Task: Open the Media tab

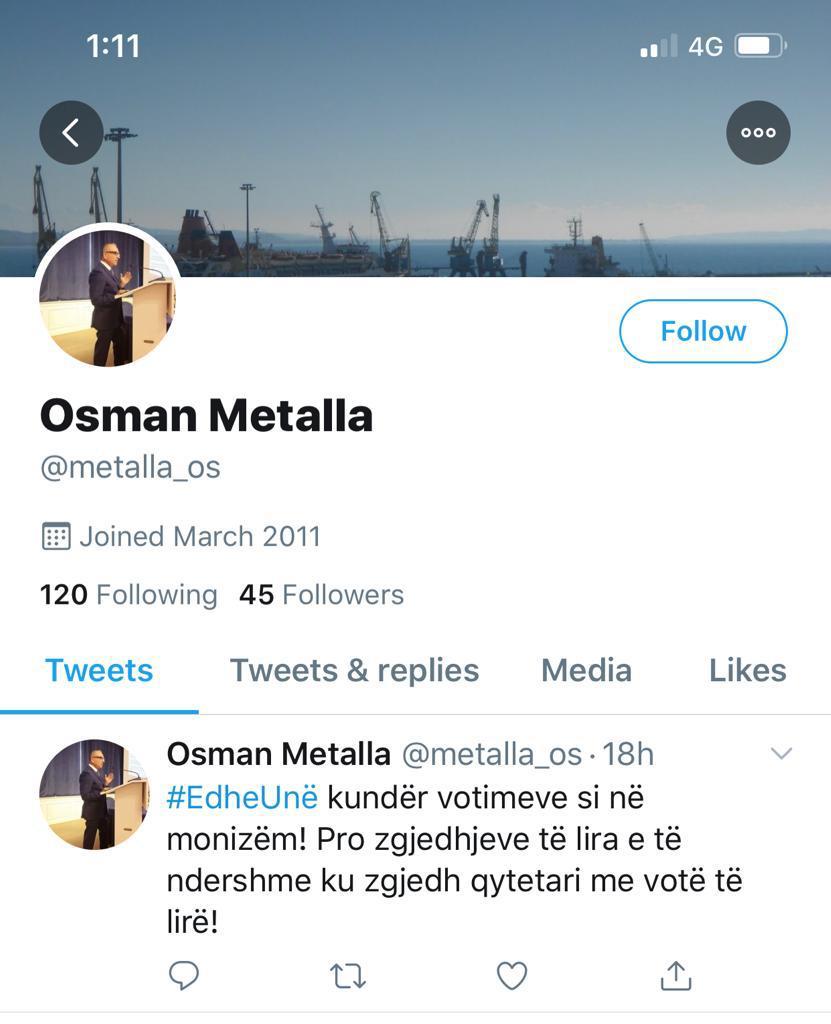Action: [586, 670]
